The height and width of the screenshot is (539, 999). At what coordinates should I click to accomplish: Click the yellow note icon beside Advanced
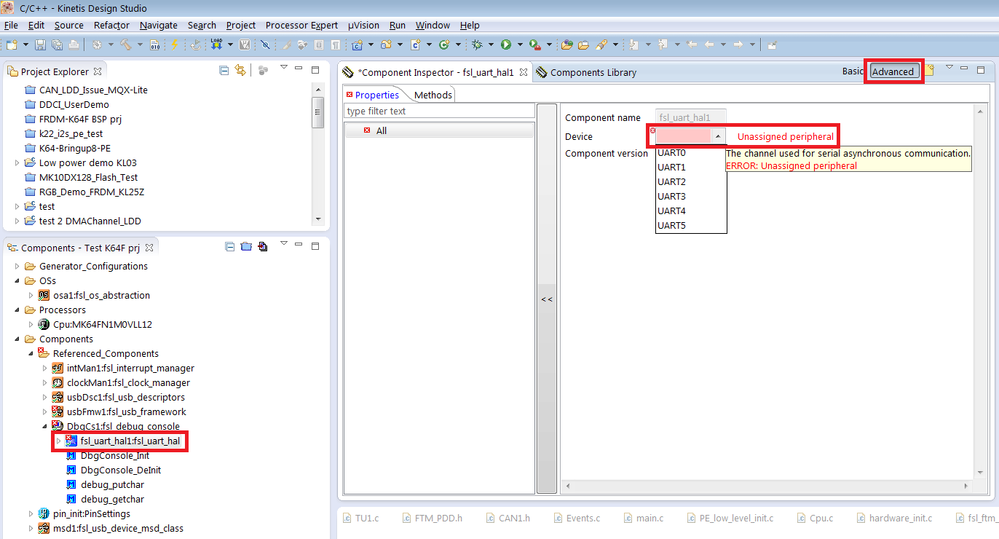click(930, 69)
